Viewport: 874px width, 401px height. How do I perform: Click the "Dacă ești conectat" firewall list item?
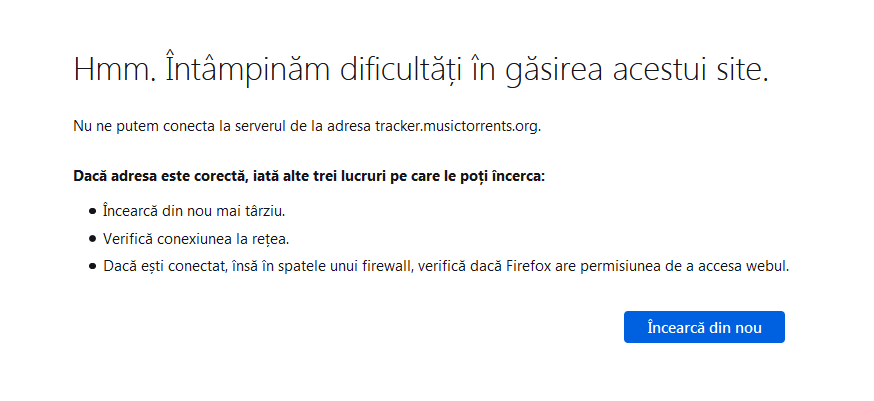(x=446, y=267)
